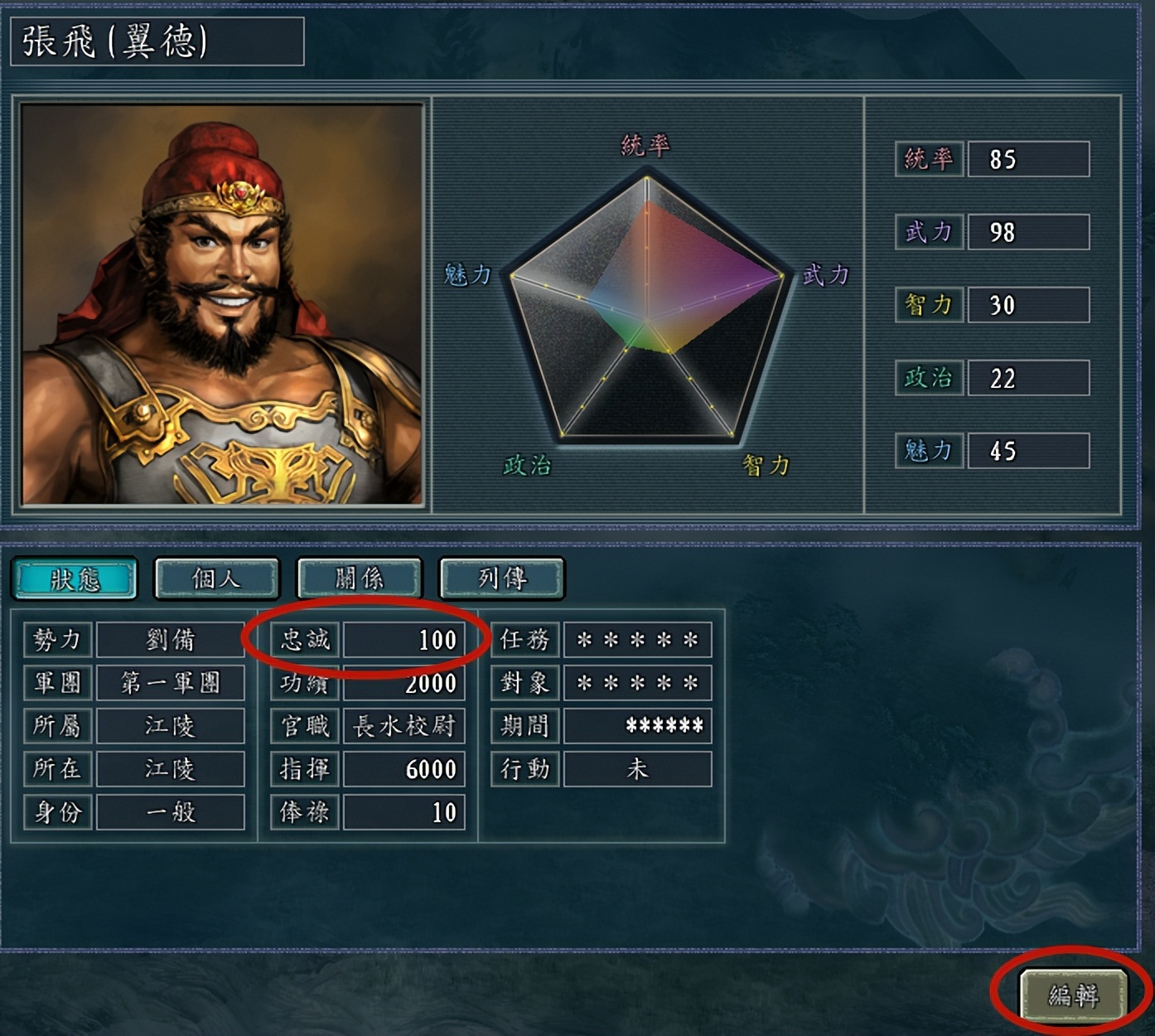The width and height of the screenshot is (1155, 1036).
Task: Select the 智力 value field showing 30
Action: tap(1028, 304)
